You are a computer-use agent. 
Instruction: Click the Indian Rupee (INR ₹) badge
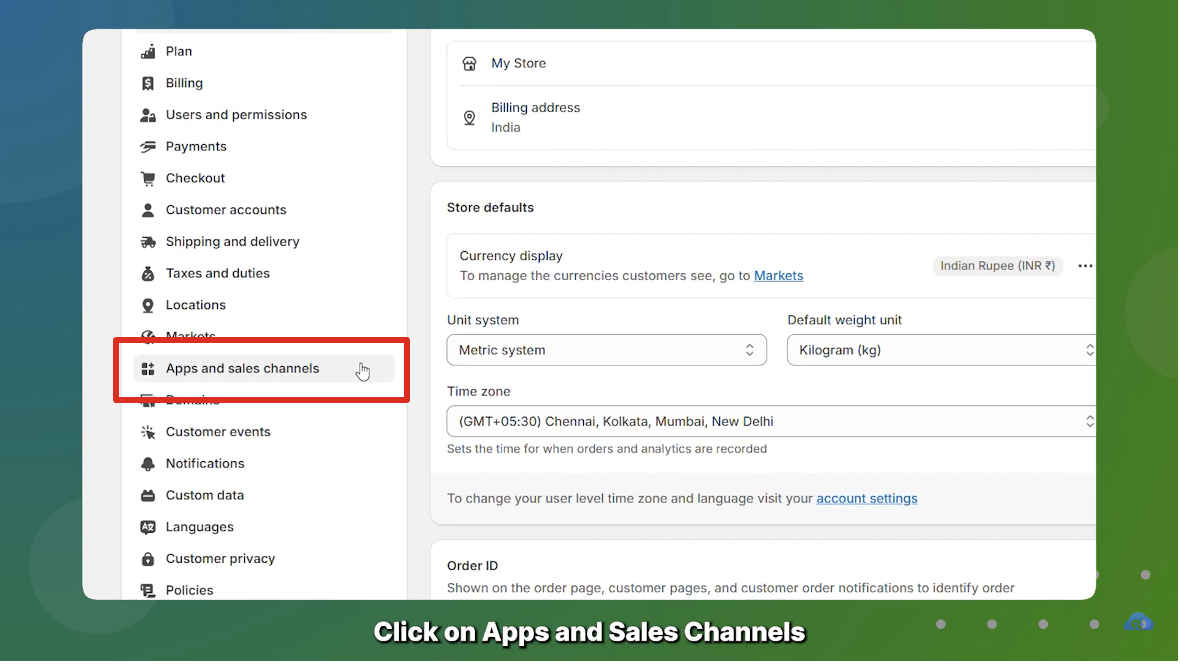(x=998, y=266)
